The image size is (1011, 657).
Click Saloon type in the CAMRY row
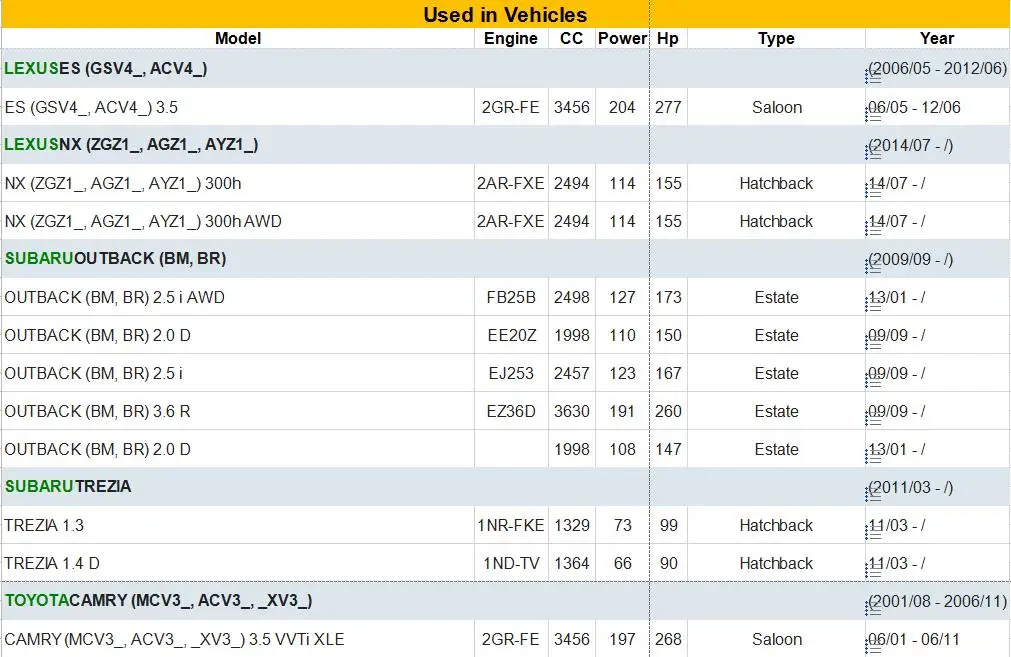[x=776, y=639]
